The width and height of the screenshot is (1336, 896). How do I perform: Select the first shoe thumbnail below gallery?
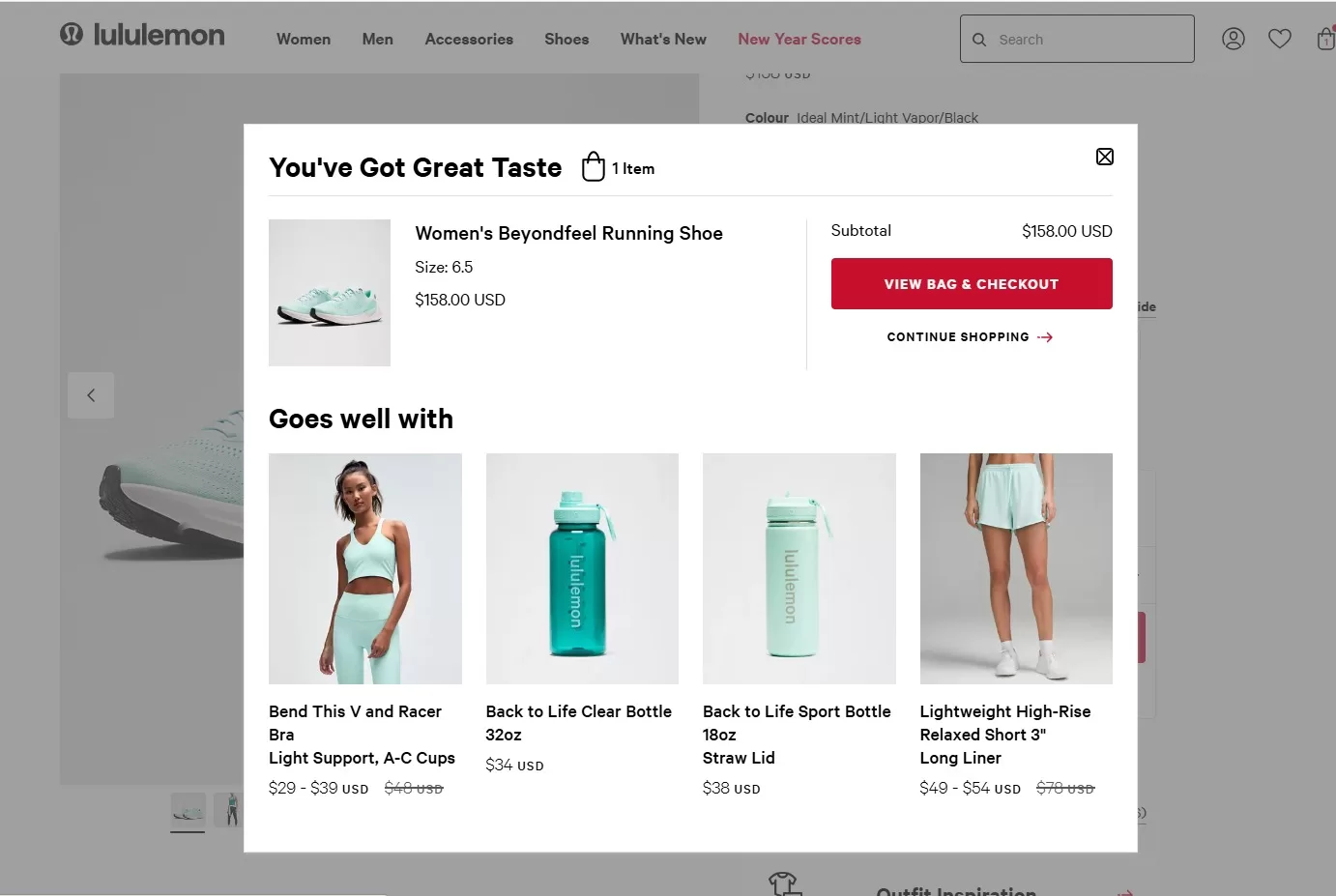188,811
